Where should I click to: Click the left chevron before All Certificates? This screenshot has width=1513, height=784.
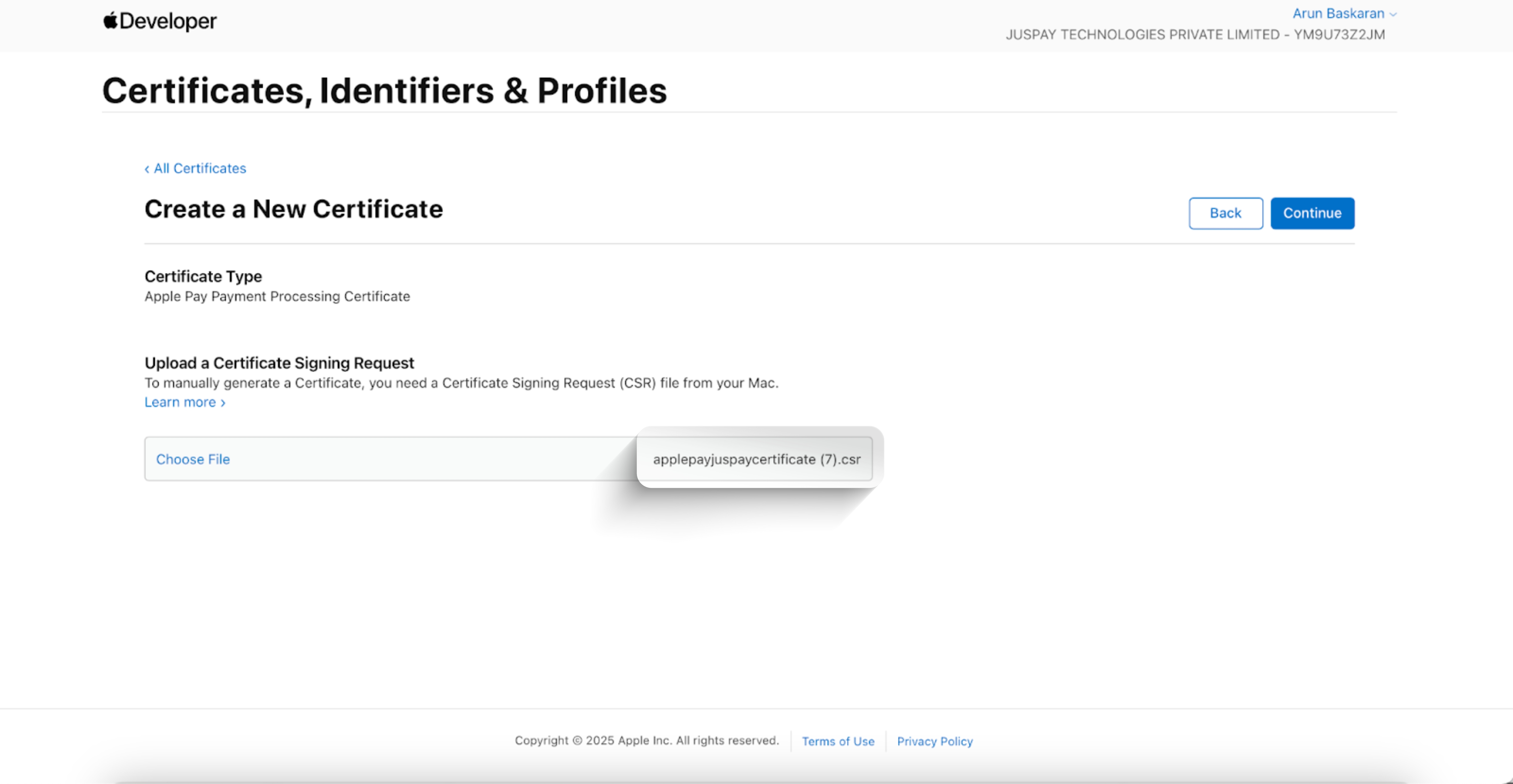147,169
